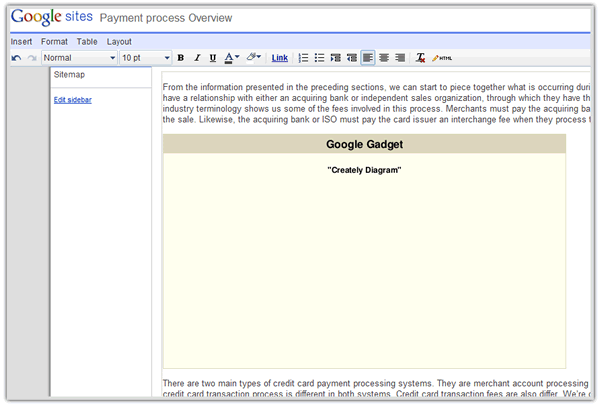This screenshot has height=406, width=600.
Task: Click the "Creately Diagram" gadget placeholder text
Action: tap(364, 170)
